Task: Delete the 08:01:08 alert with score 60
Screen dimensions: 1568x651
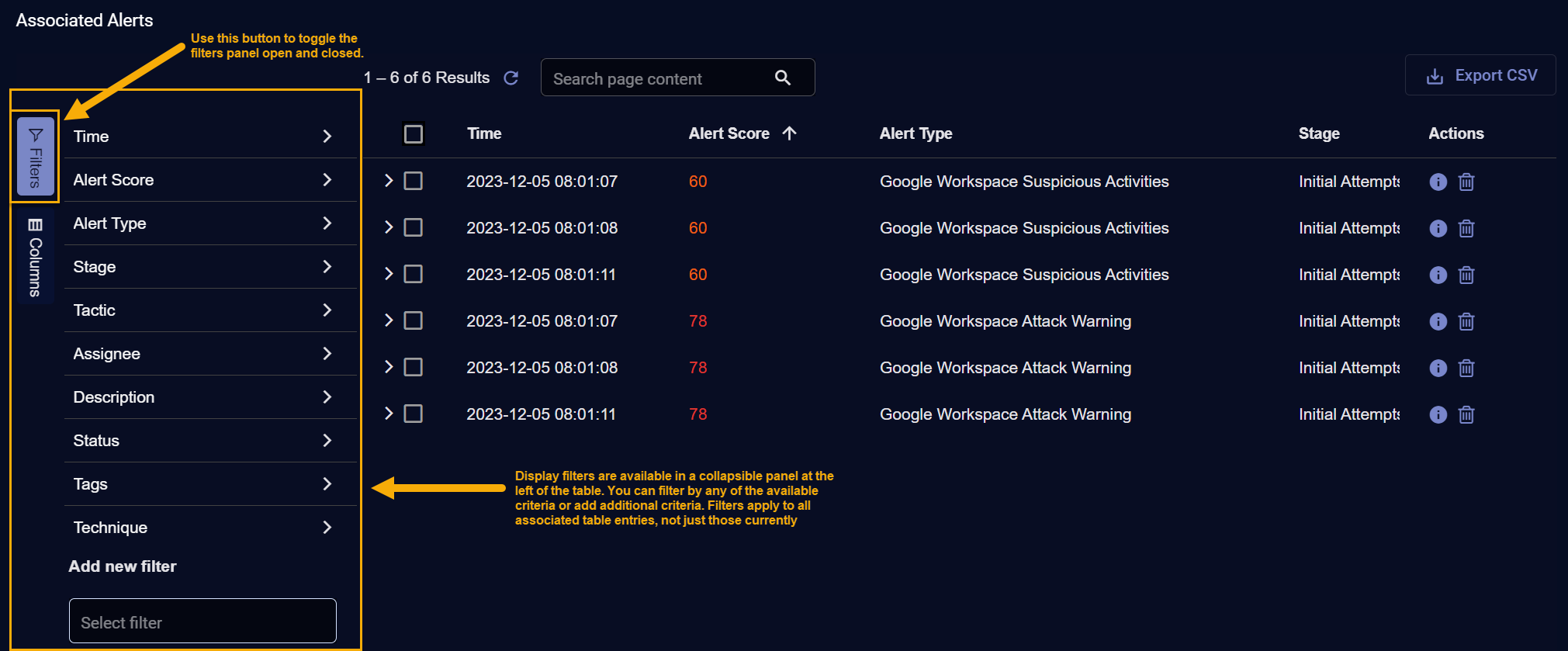Action: click(x=1466, y=228)
